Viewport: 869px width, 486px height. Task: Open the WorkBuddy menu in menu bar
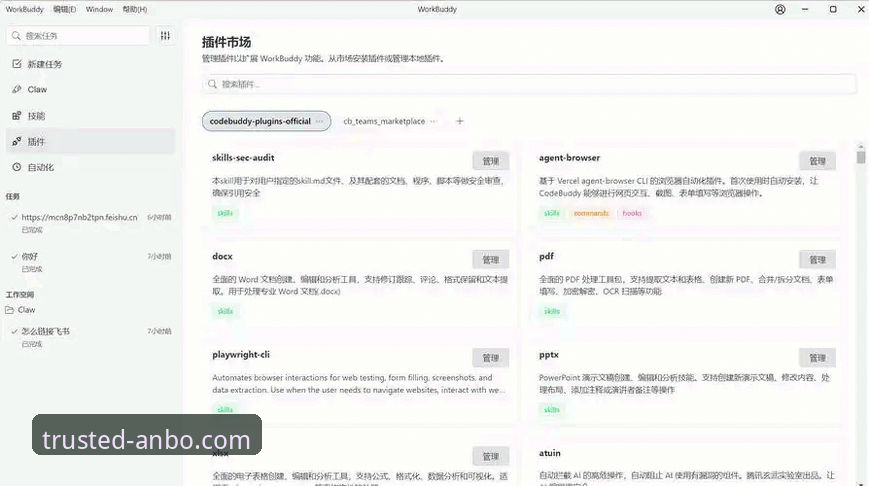pyautogui.click(x=24, y=9)
